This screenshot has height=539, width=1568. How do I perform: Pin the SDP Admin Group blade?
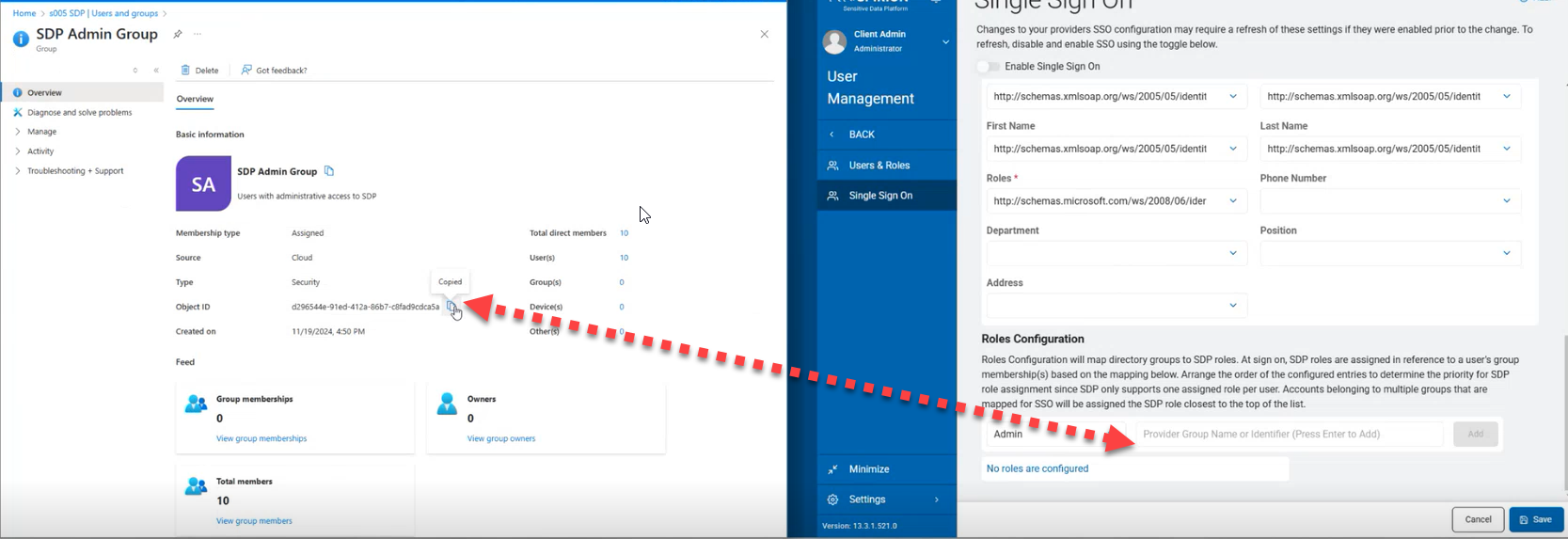[x=177, y=34]
